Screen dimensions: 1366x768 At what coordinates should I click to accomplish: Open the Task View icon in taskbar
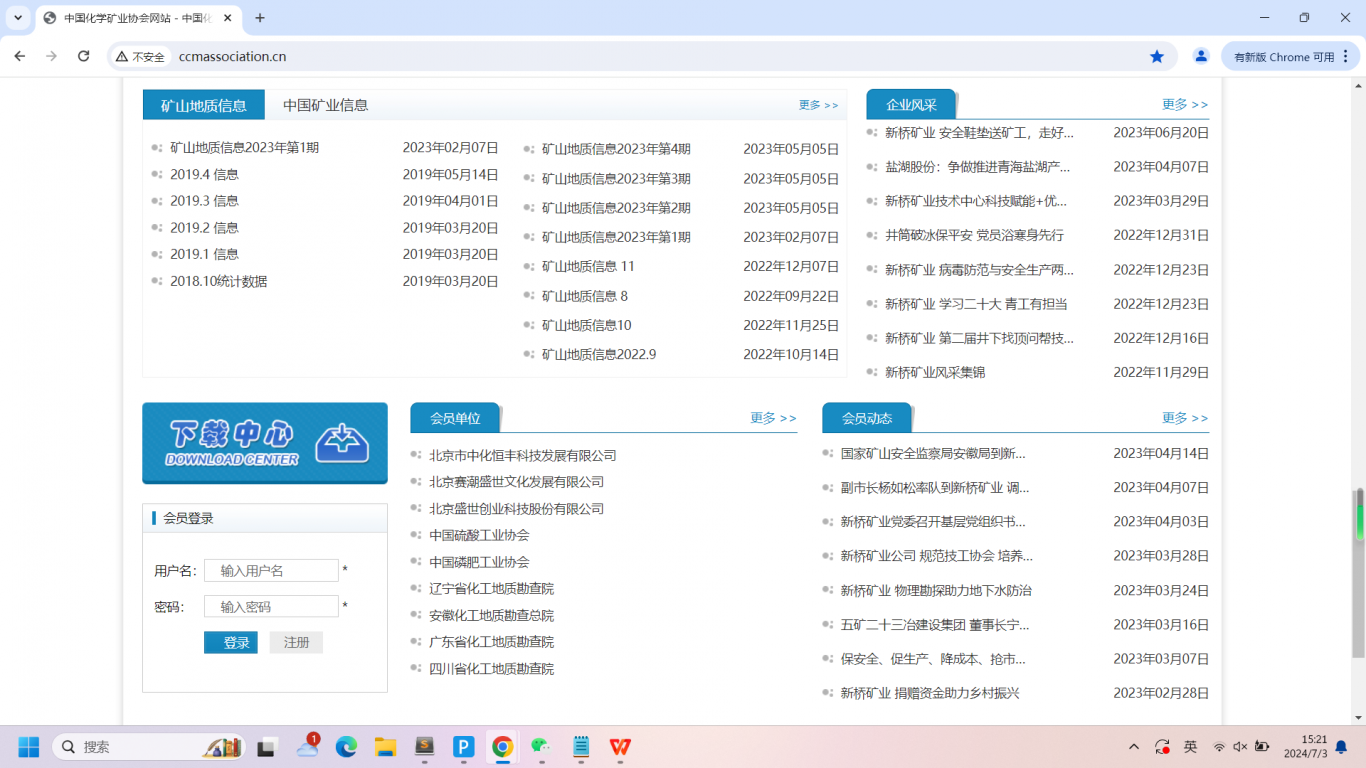[267, 747]
